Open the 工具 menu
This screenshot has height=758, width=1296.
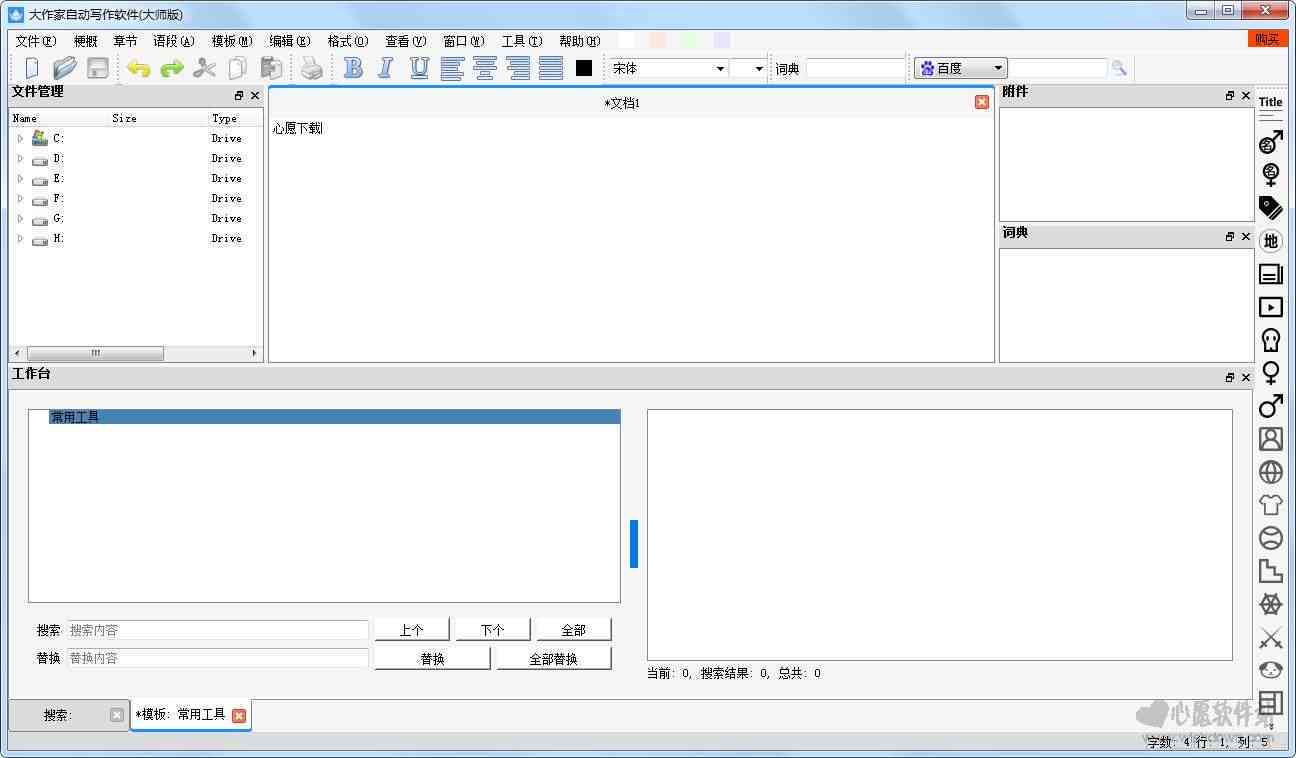coord(521,41)
